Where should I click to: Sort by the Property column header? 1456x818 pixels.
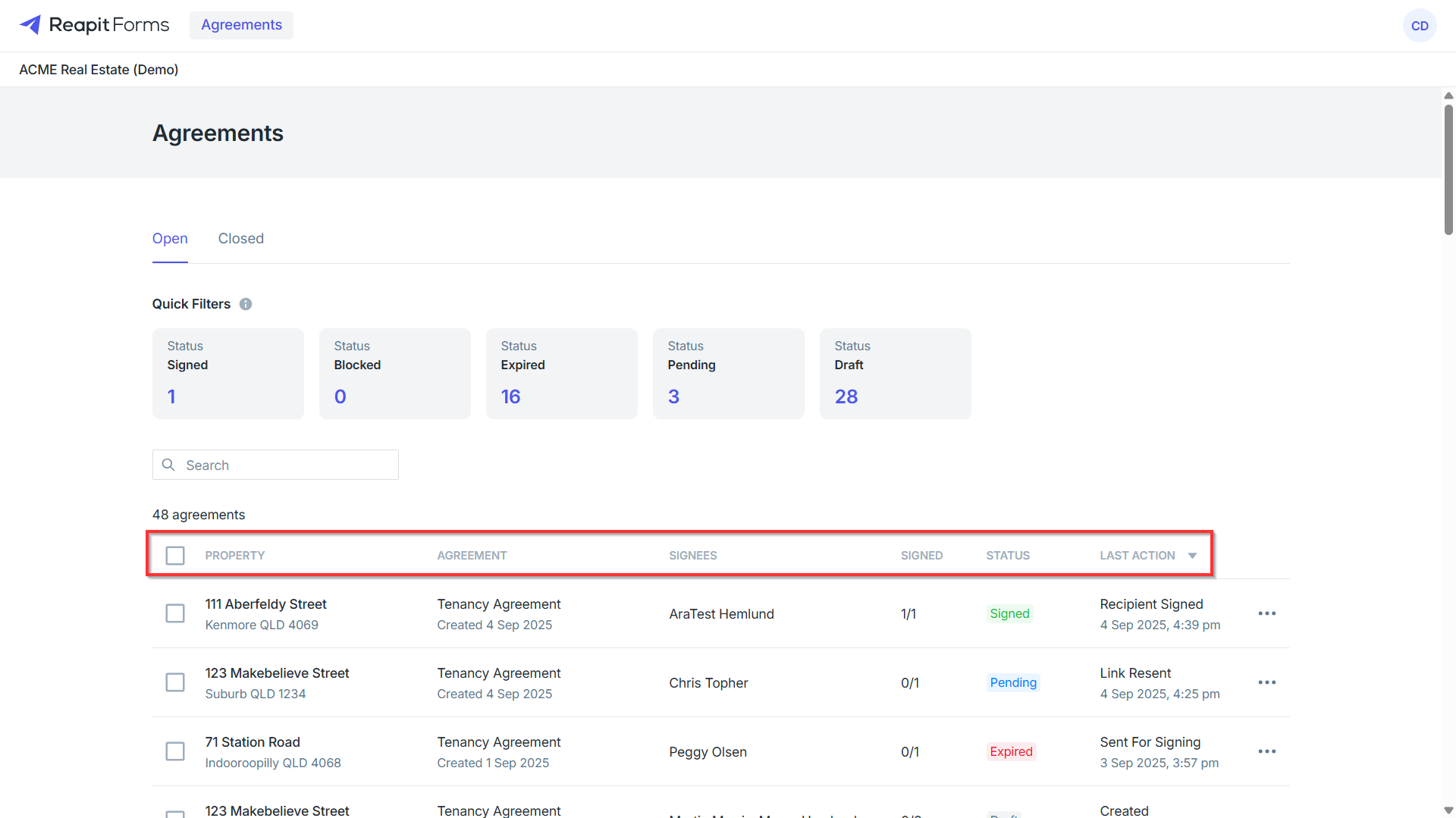tap(235, 556)
